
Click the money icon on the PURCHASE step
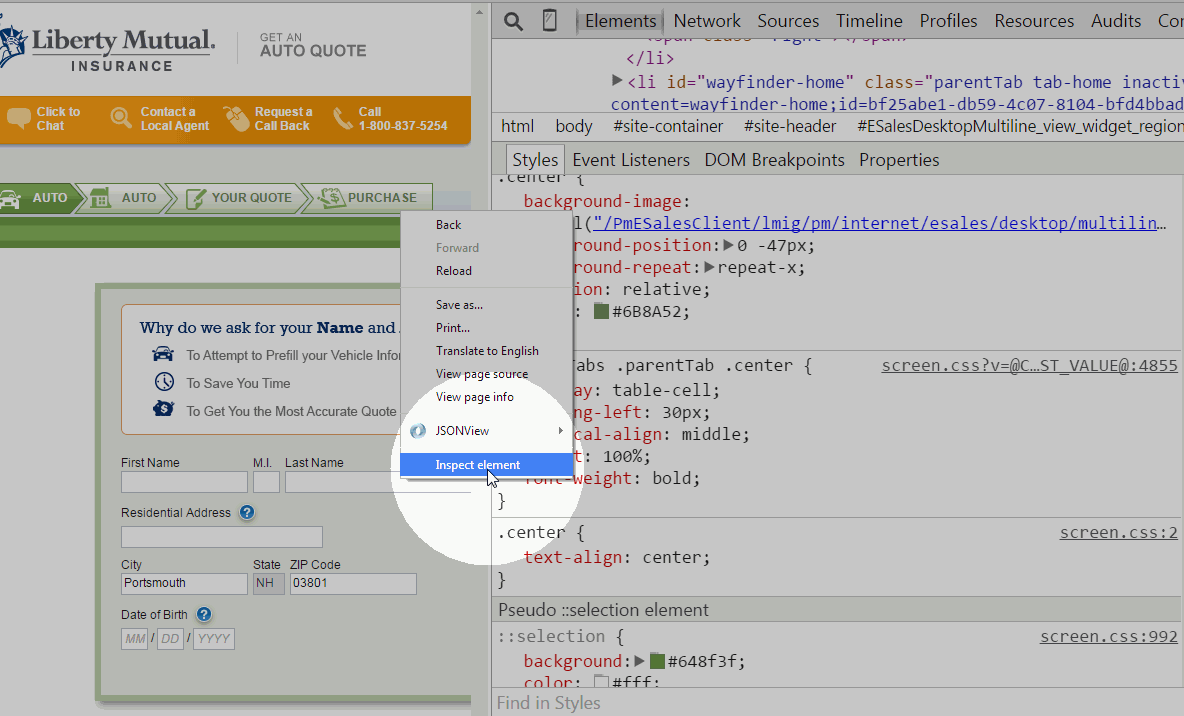click(331, 198)
